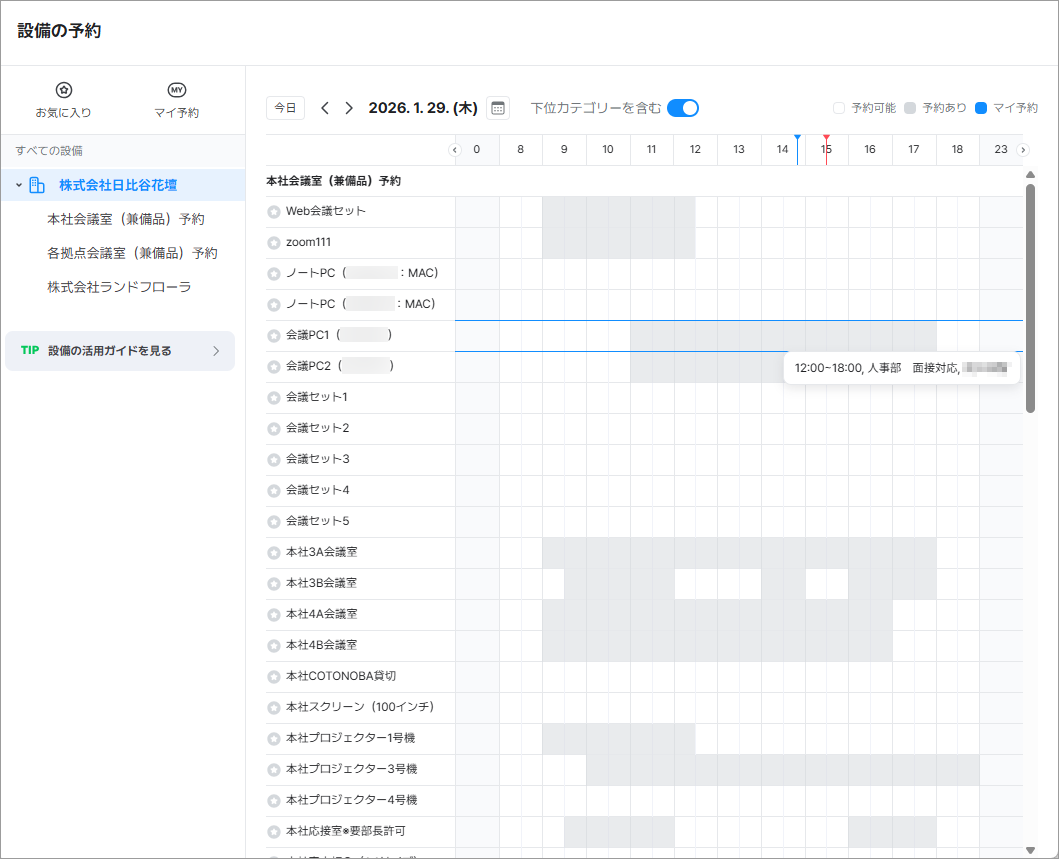
Task: Go to the previous day arrow
Action: [325, 108]
